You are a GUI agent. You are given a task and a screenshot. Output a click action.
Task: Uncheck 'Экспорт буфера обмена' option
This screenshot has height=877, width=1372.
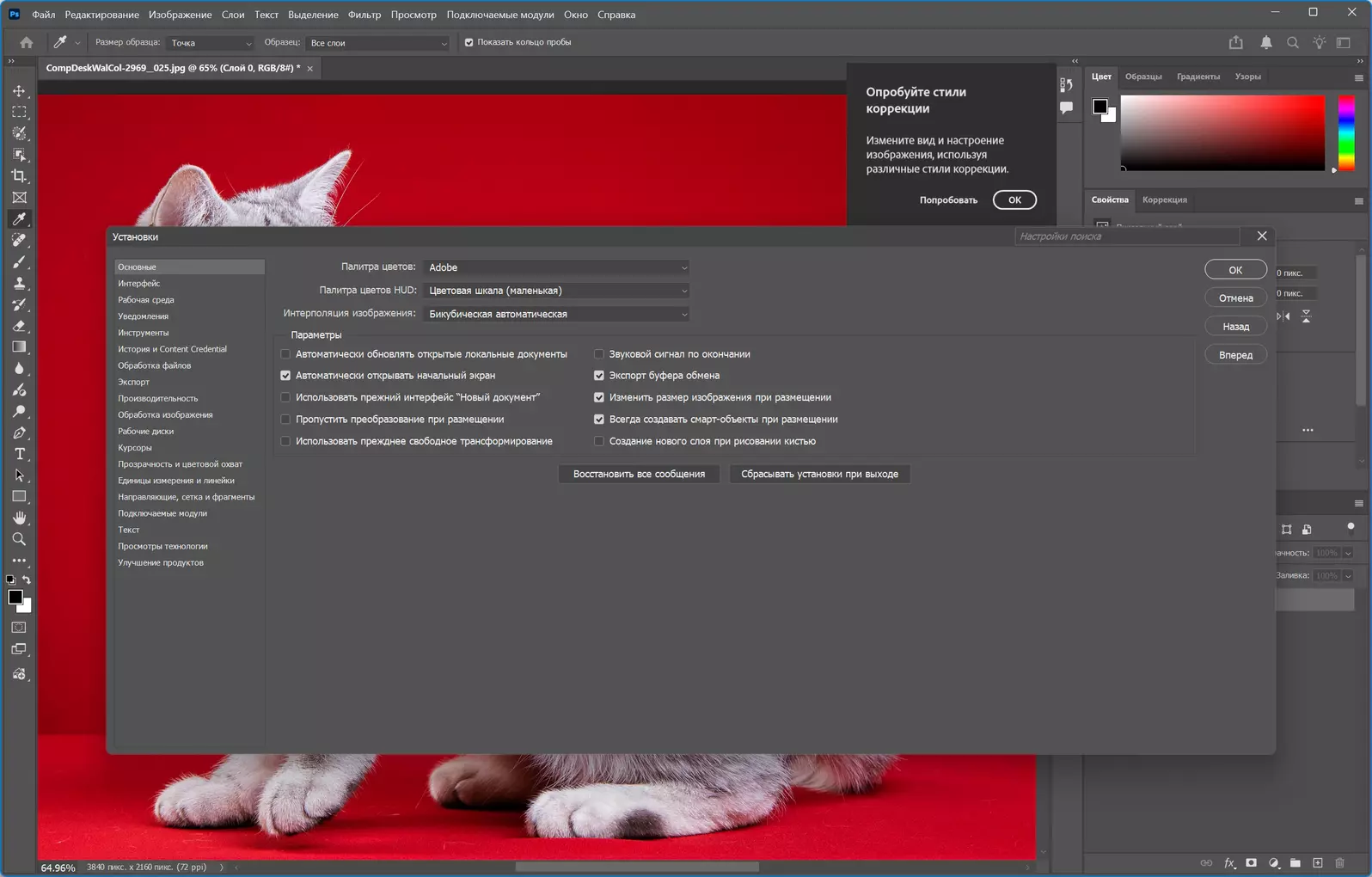click(599, 376)
